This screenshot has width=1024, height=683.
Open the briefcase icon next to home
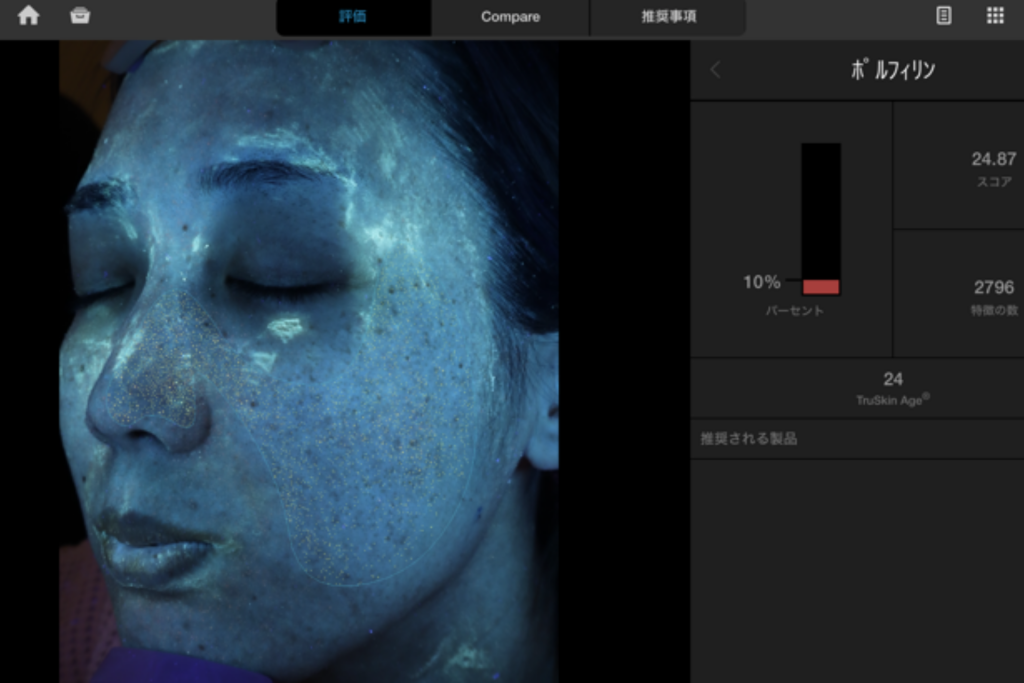(x=80, y=16)
